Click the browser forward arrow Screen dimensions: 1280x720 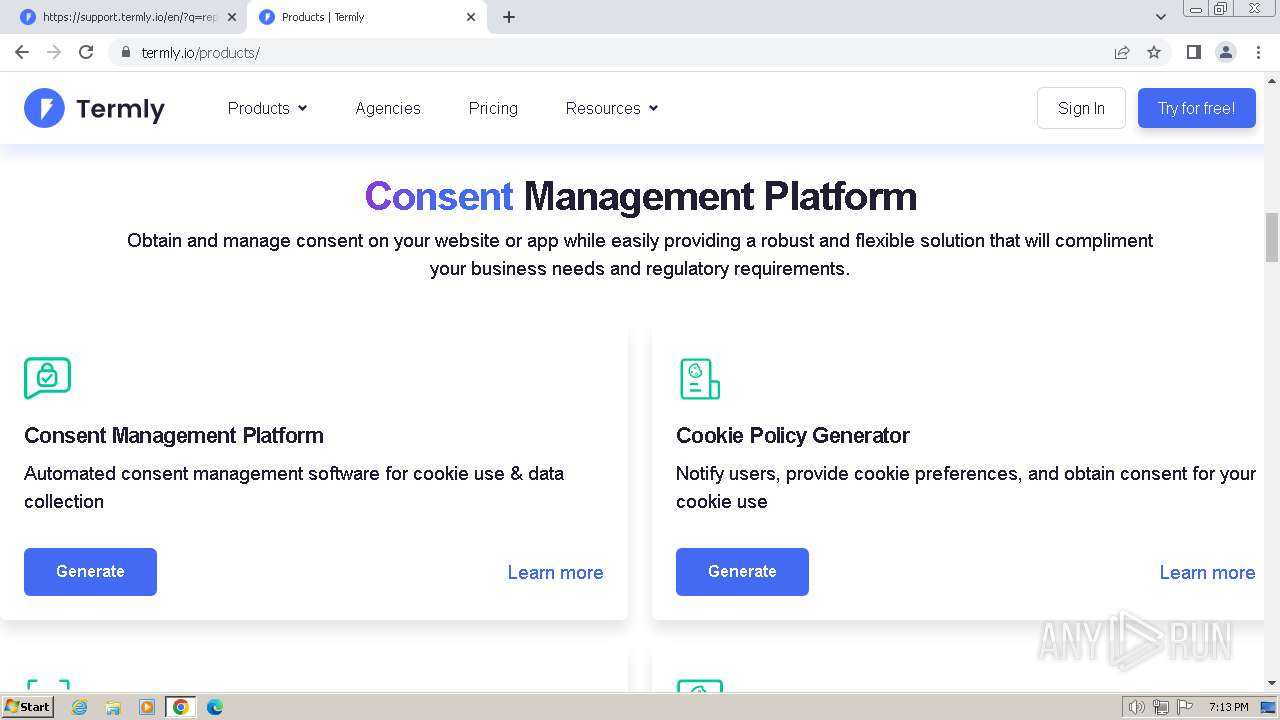pyautogui.click(x=54, y=52)
